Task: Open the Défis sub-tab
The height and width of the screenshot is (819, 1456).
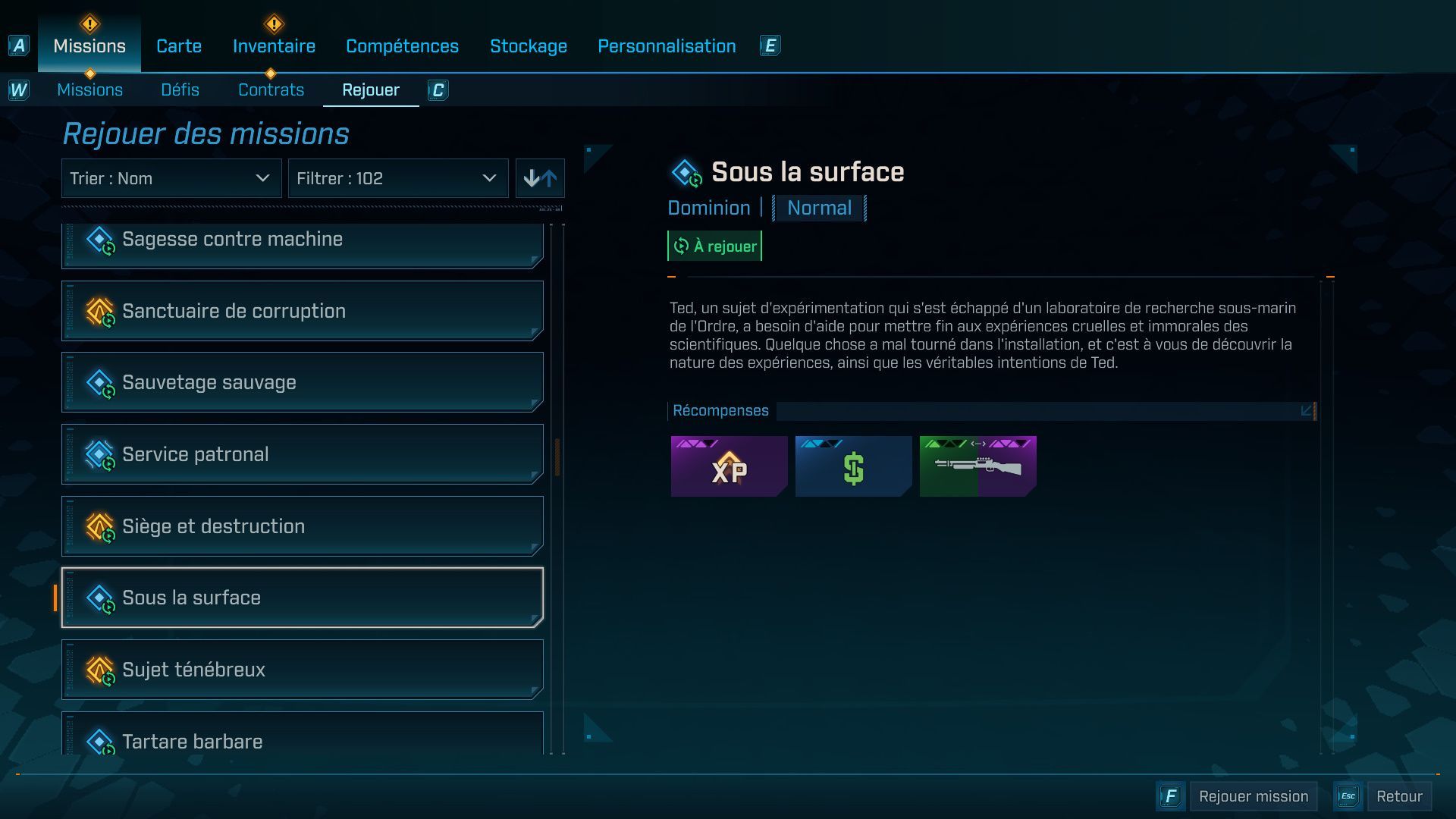Action: (x=180, y=89)
